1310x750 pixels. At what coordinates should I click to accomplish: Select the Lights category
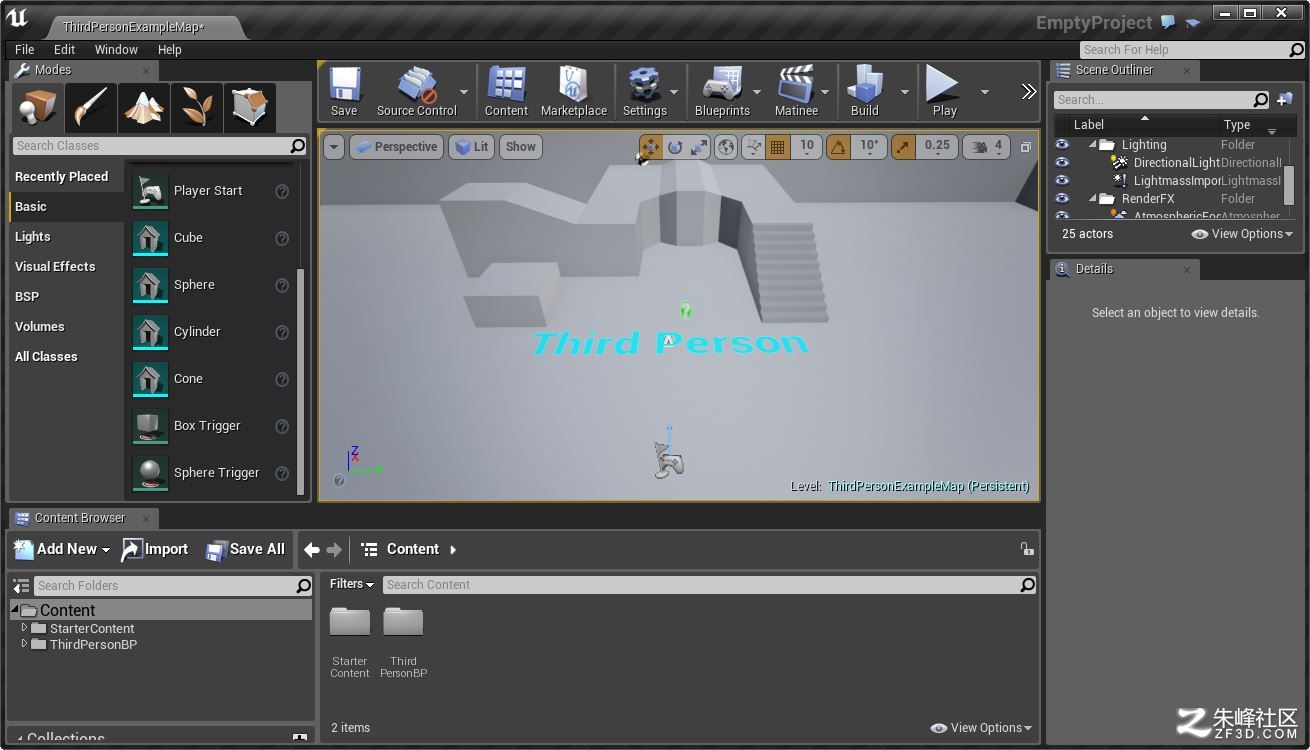(33, 237)
